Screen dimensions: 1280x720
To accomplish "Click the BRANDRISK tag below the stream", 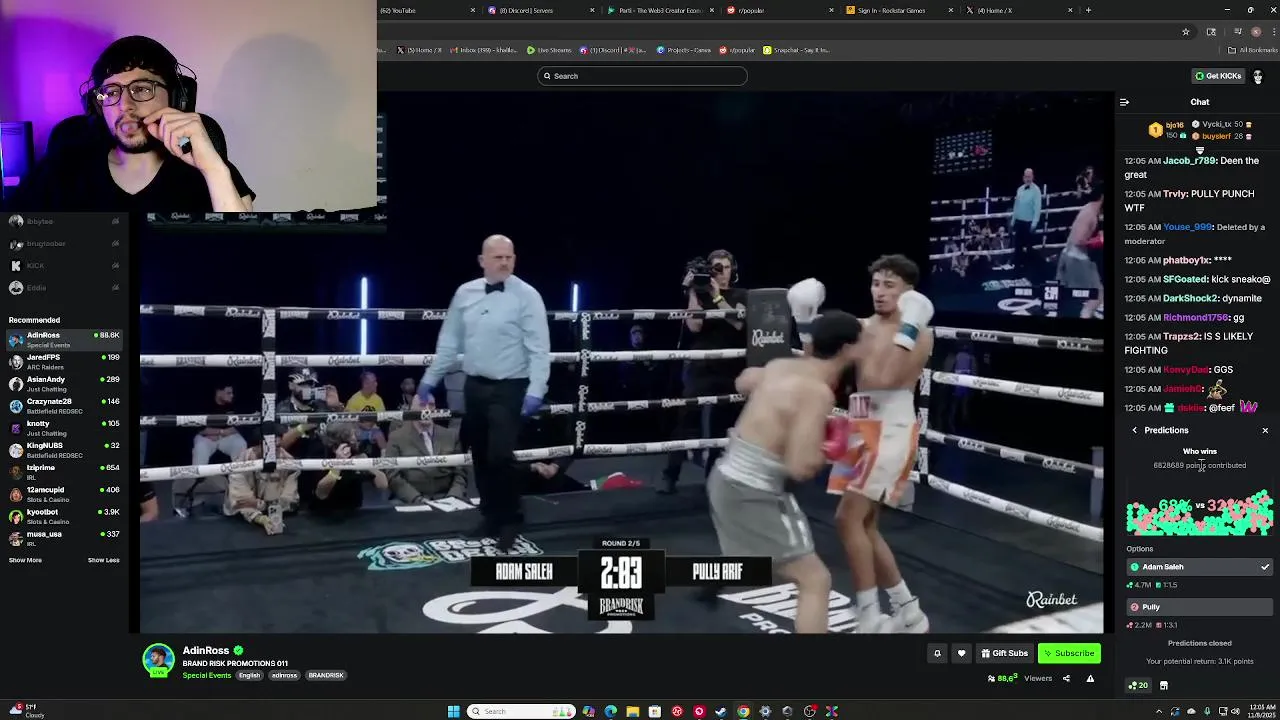I will (326, 675).
